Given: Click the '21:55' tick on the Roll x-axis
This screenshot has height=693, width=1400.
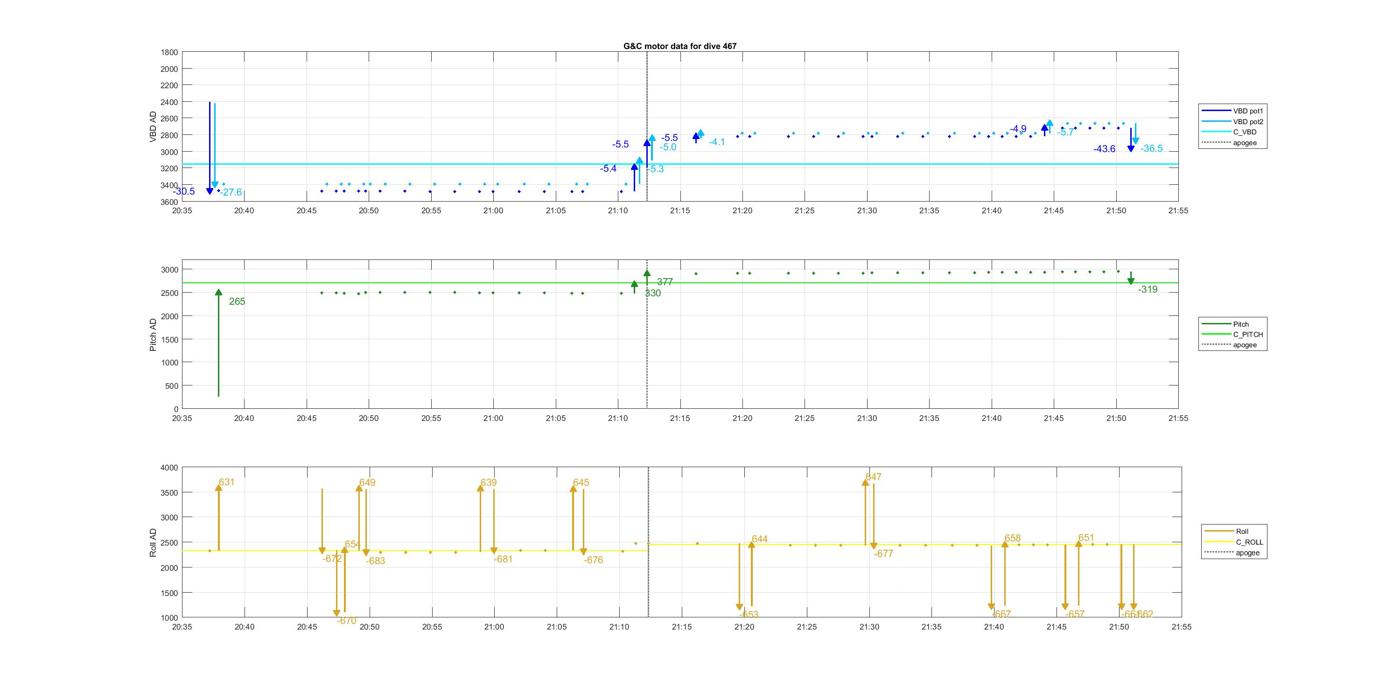Looking at the screenshot, I should (x=1181, y=627).
